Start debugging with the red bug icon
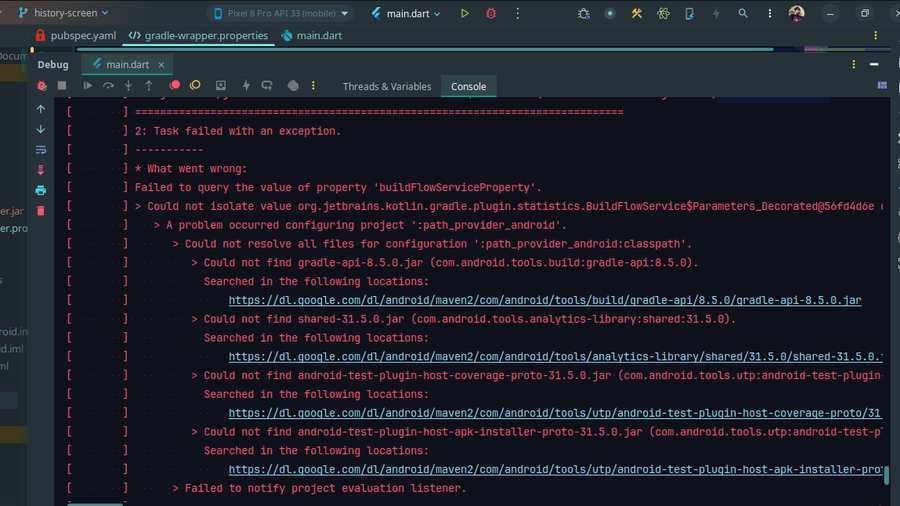The image size is (900, 506). [x=491, y=13]
